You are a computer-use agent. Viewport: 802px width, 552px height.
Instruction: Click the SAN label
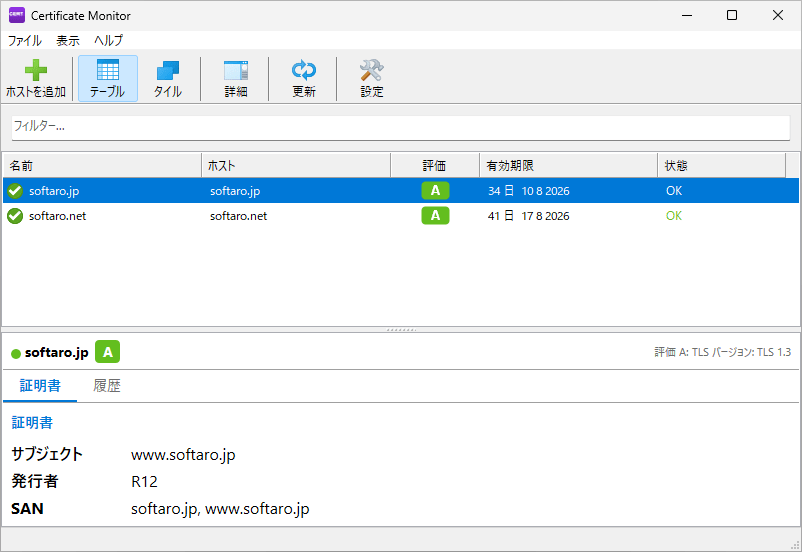click(x=27, y=509)
